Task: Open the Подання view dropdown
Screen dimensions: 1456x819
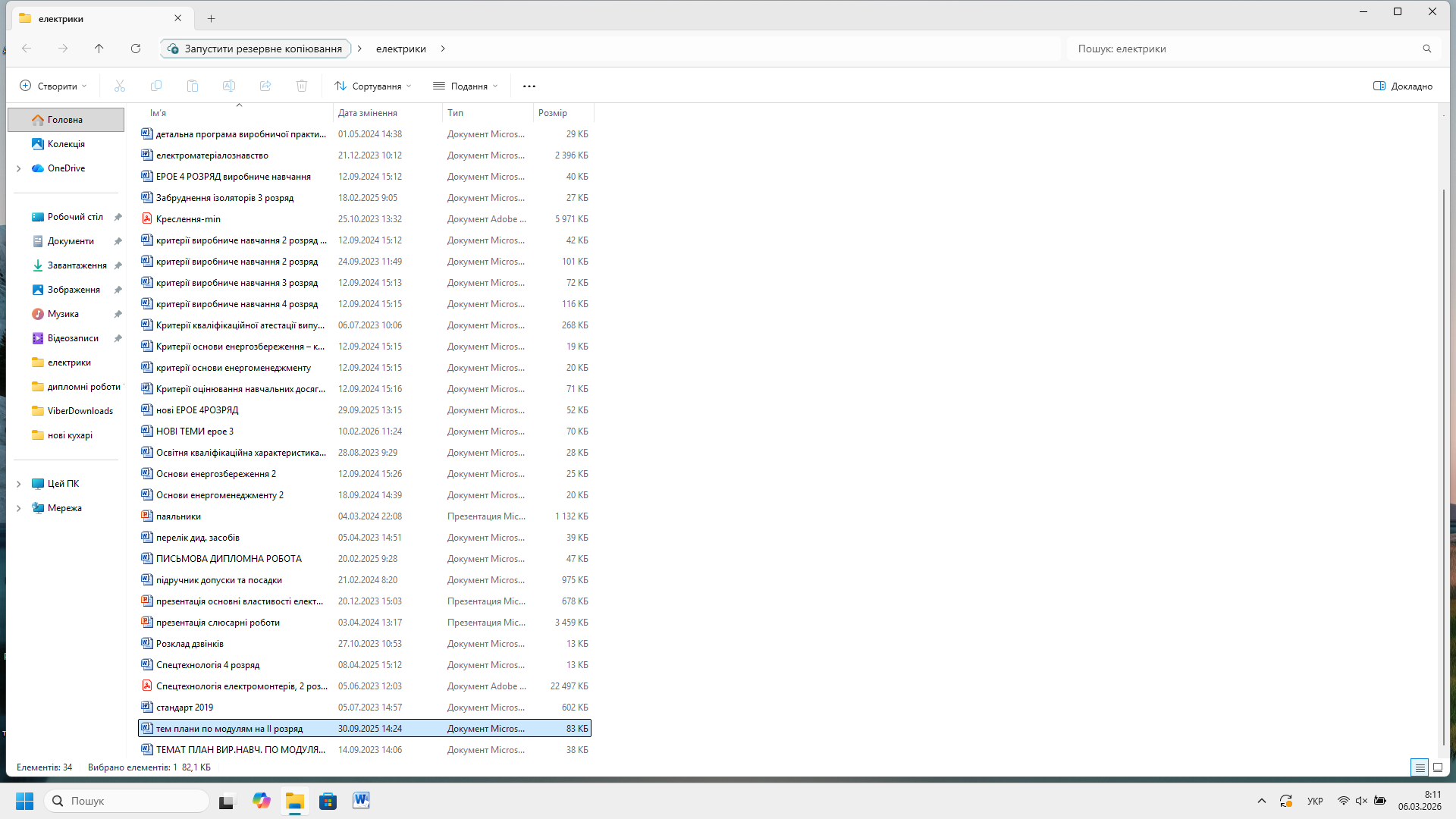Action: [x=466, y=86]
